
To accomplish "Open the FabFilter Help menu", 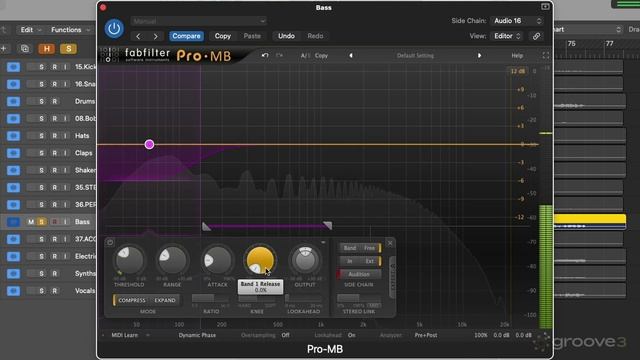I will coord(517,56).
